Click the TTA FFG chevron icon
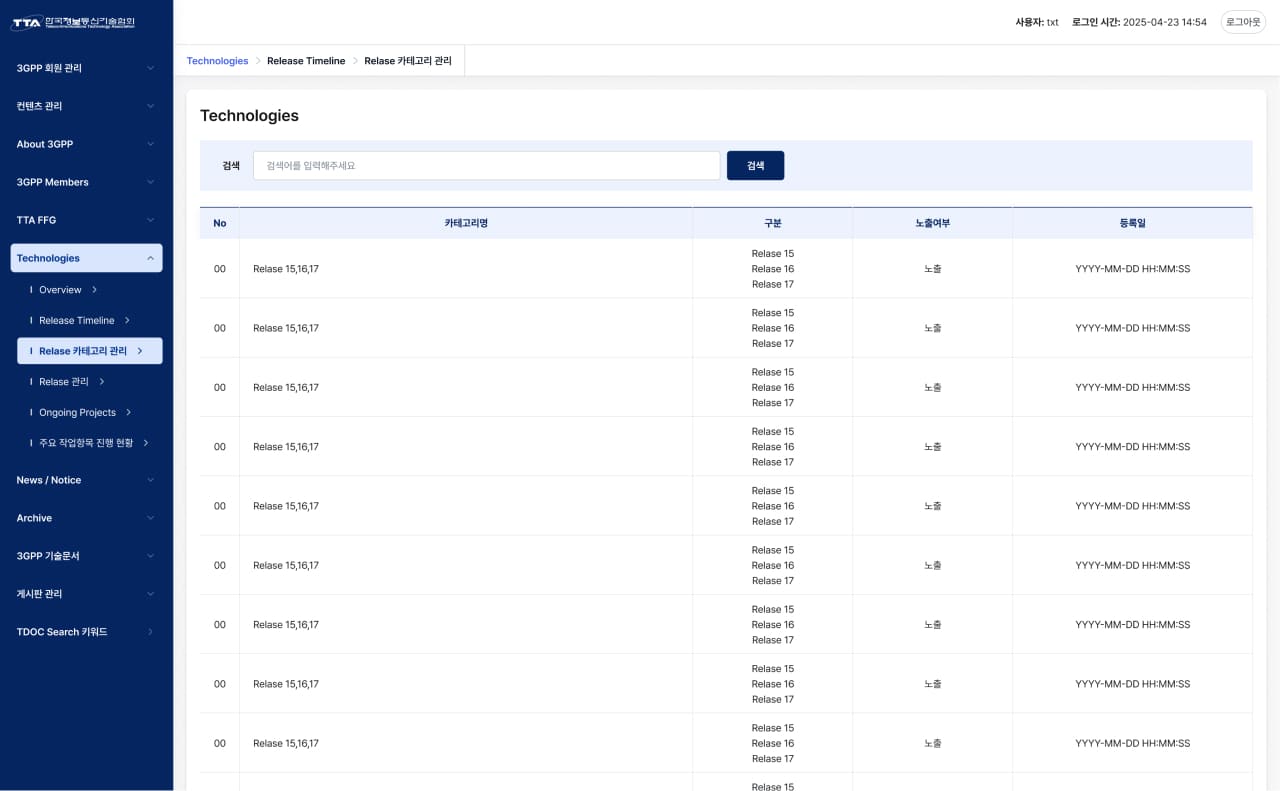 pyautogui.click(x=150, y=220)
